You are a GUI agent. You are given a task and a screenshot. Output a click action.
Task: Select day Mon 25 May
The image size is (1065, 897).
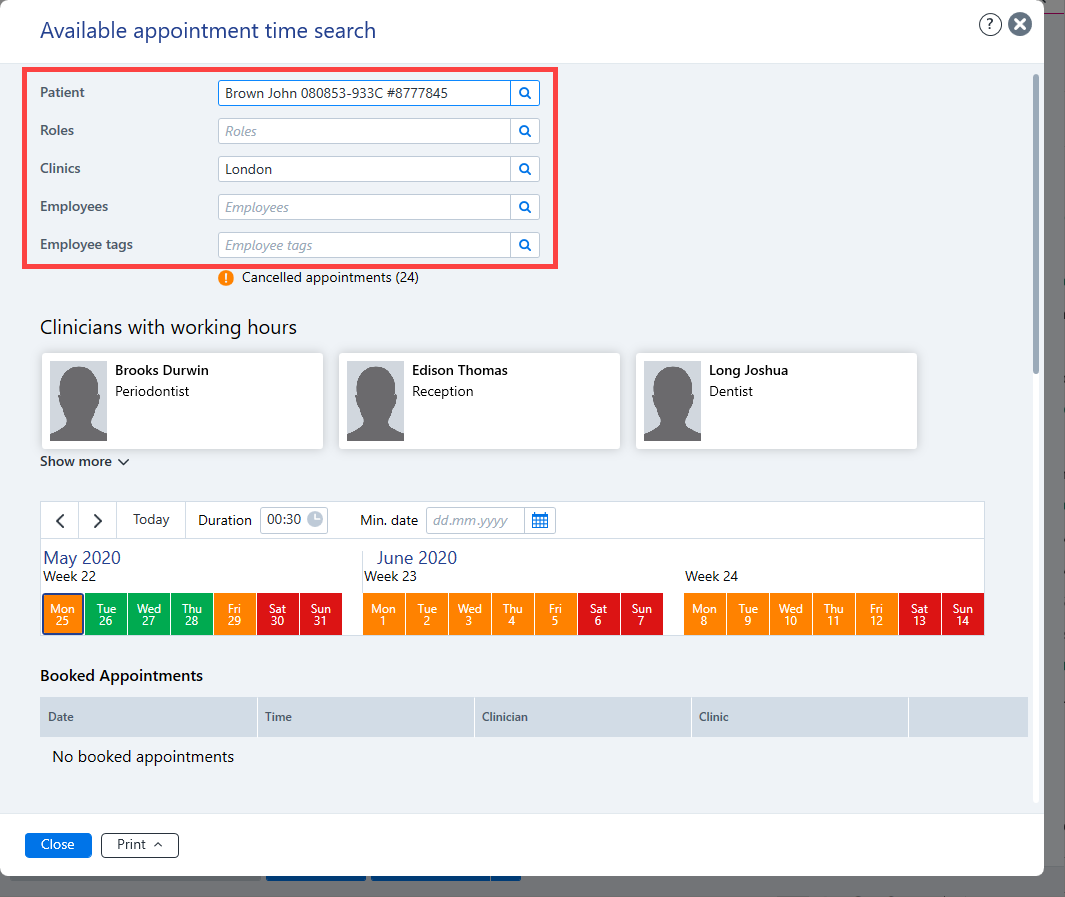pyautogui.click(x=62, y=615)
